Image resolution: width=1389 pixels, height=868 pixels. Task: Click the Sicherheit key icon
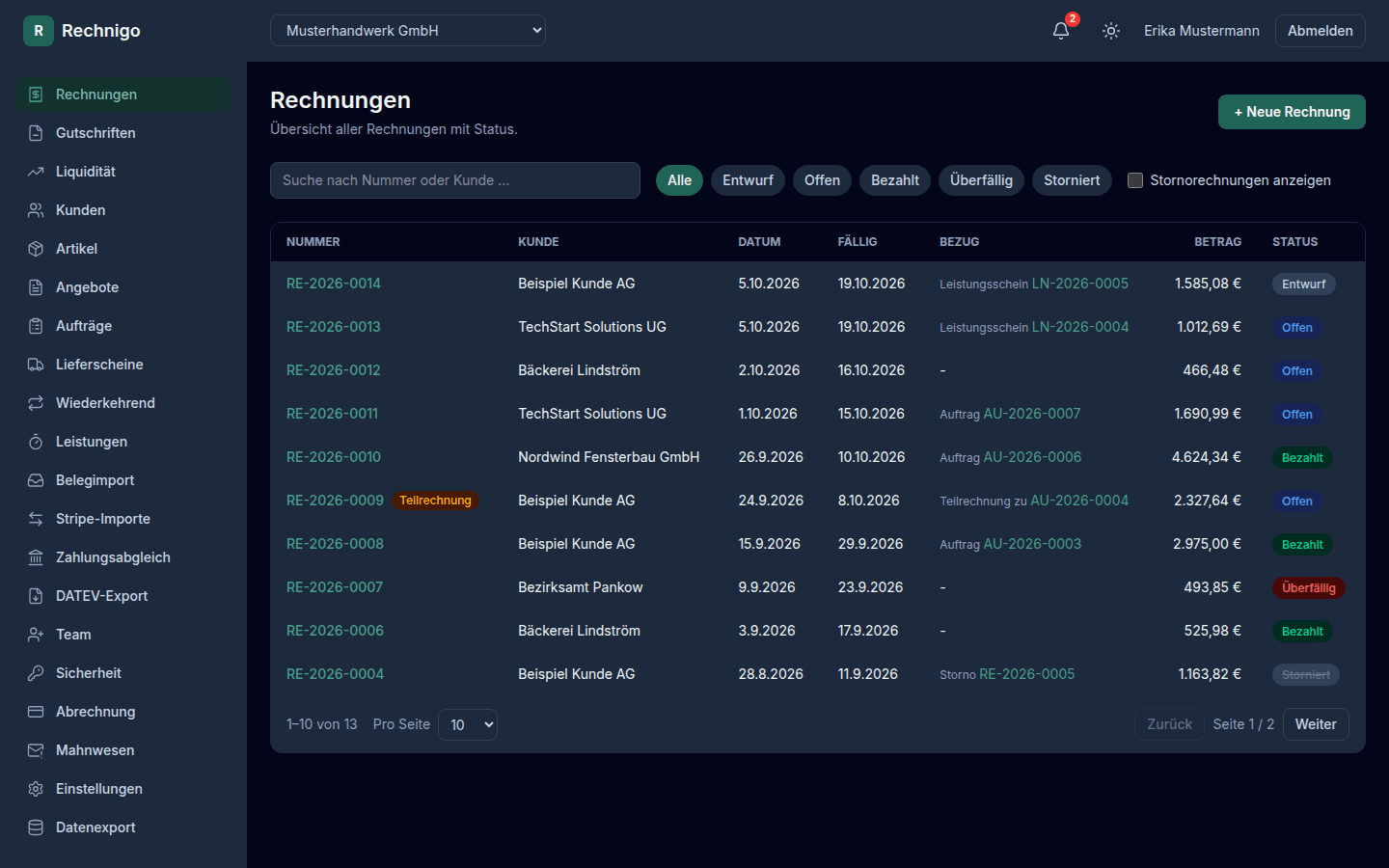(x=36, y=673)
